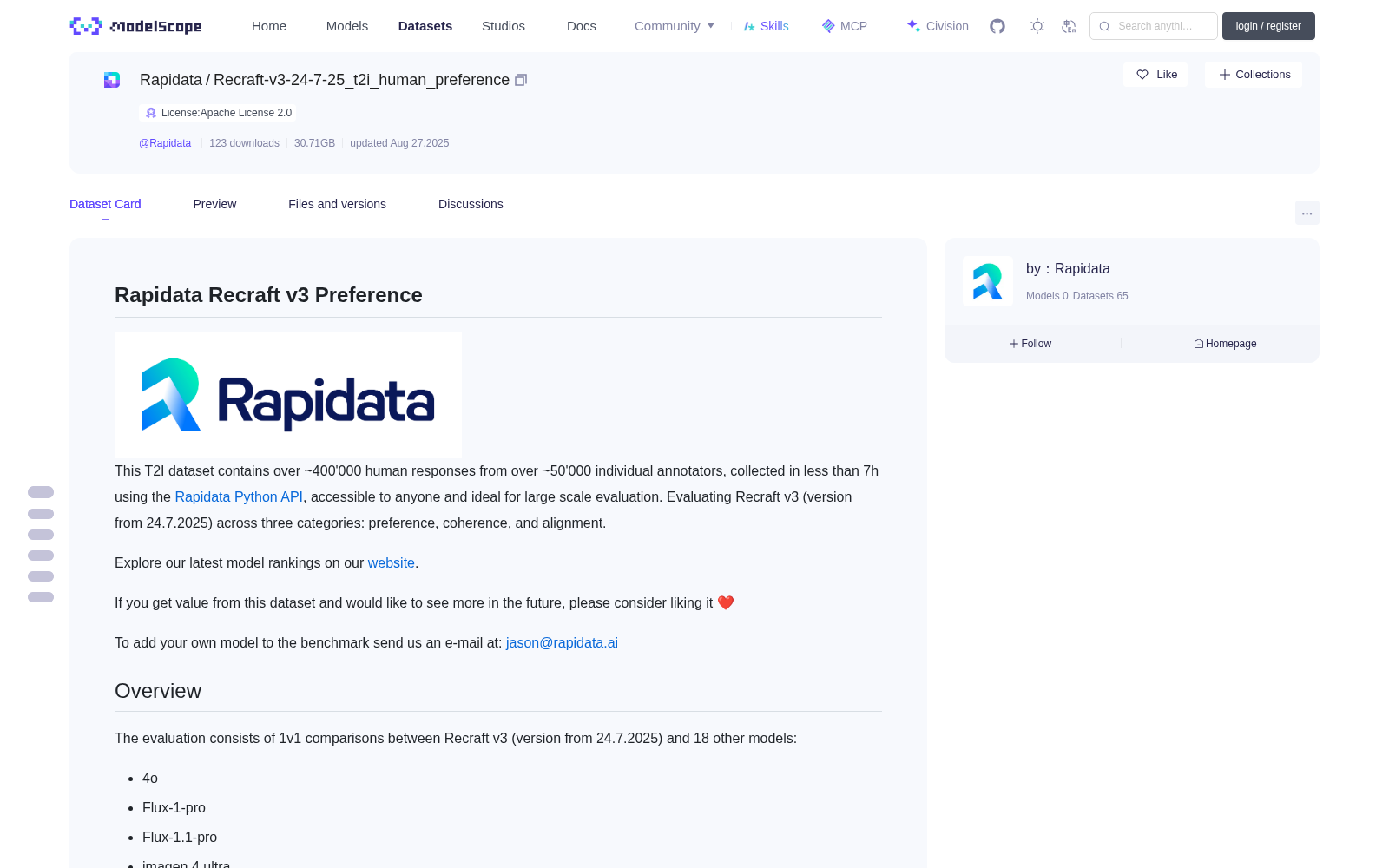Copy dataset name using the copy icon
The height and width of the screenshot is (868, 1389).
[x=521, y=80]
